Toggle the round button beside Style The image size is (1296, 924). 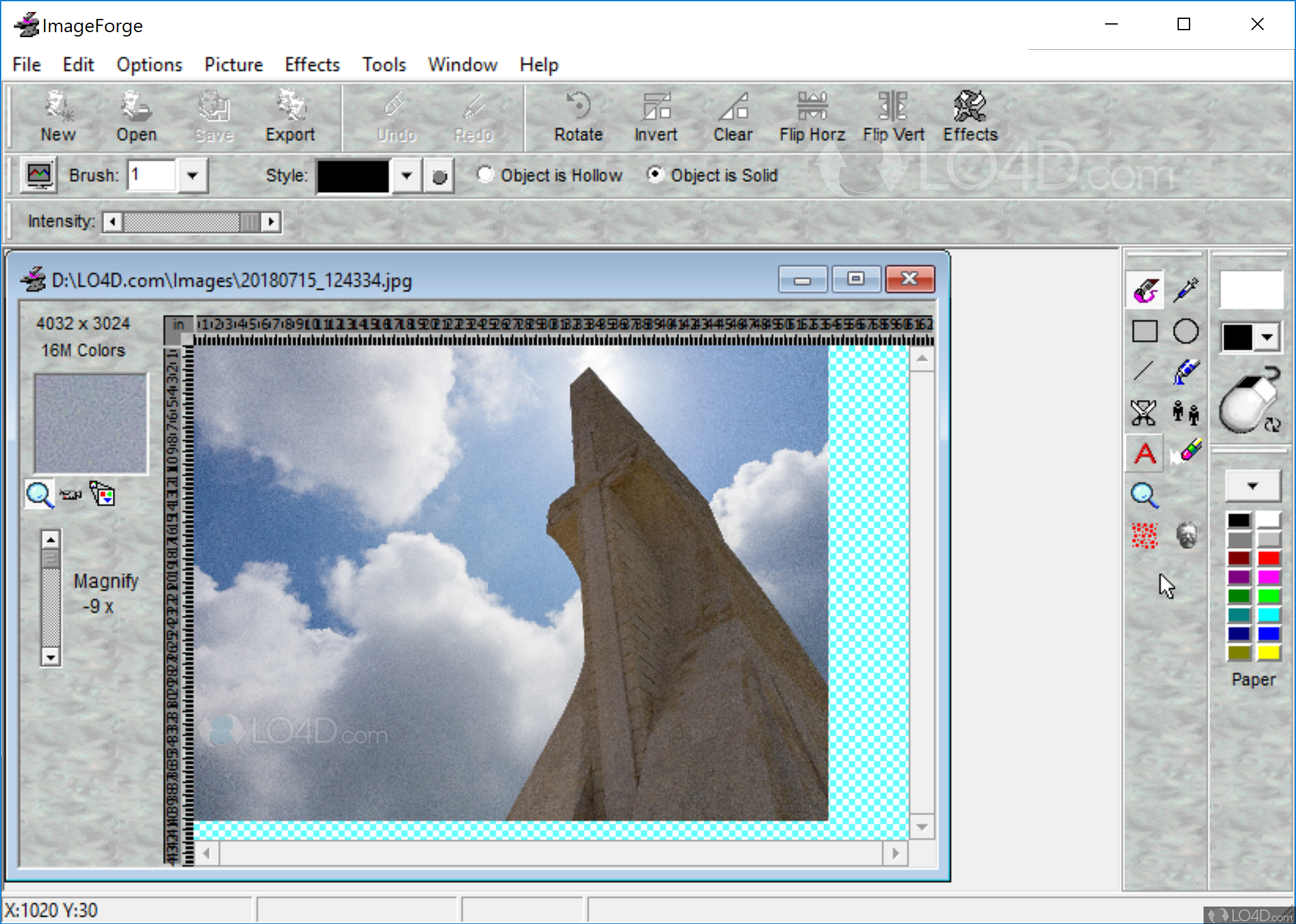[x=439, y=176]
